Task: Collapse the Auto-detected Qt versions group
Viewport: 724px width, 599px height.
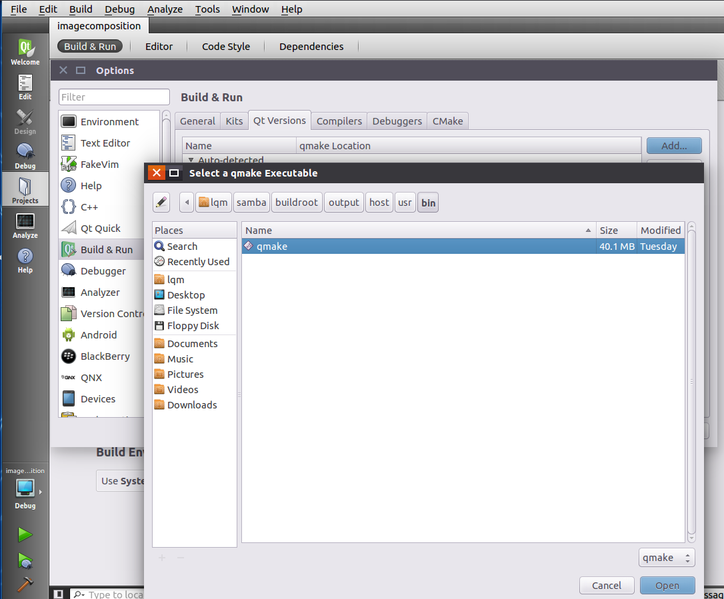Action: tap(191, 160)
